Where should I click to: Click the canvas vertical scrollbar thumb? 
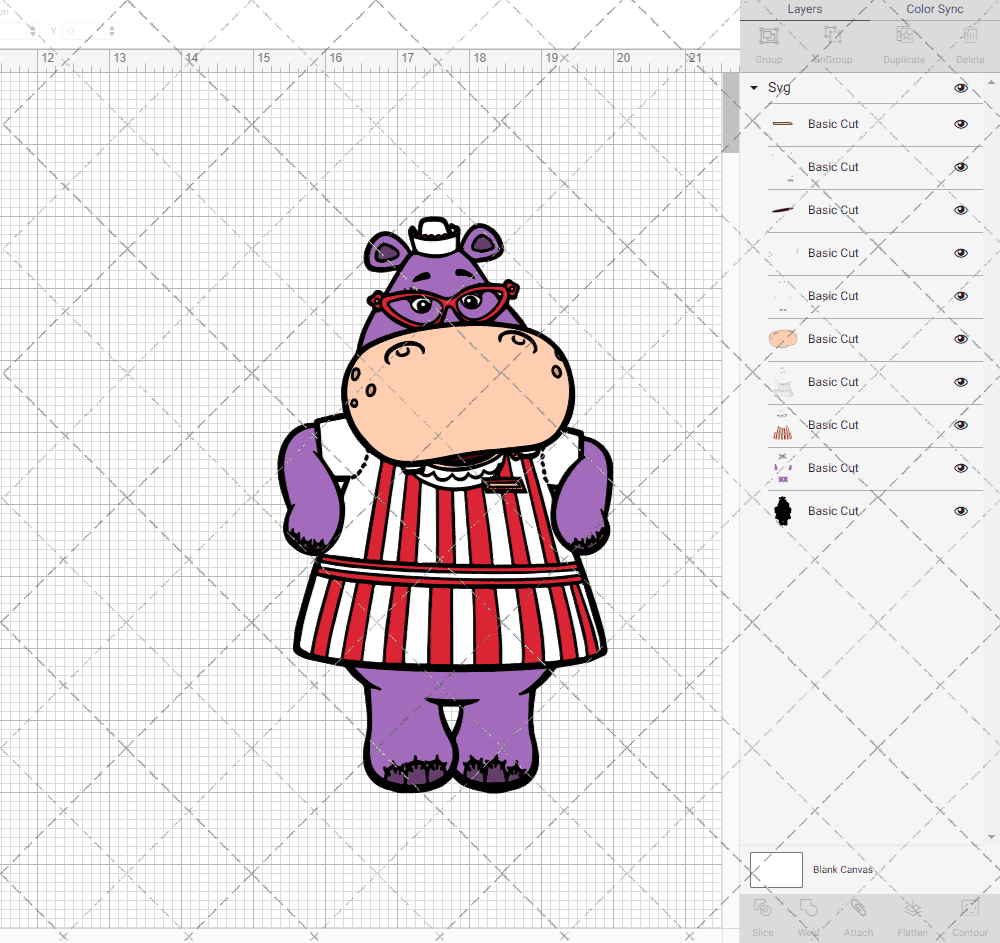coord(730,113)
